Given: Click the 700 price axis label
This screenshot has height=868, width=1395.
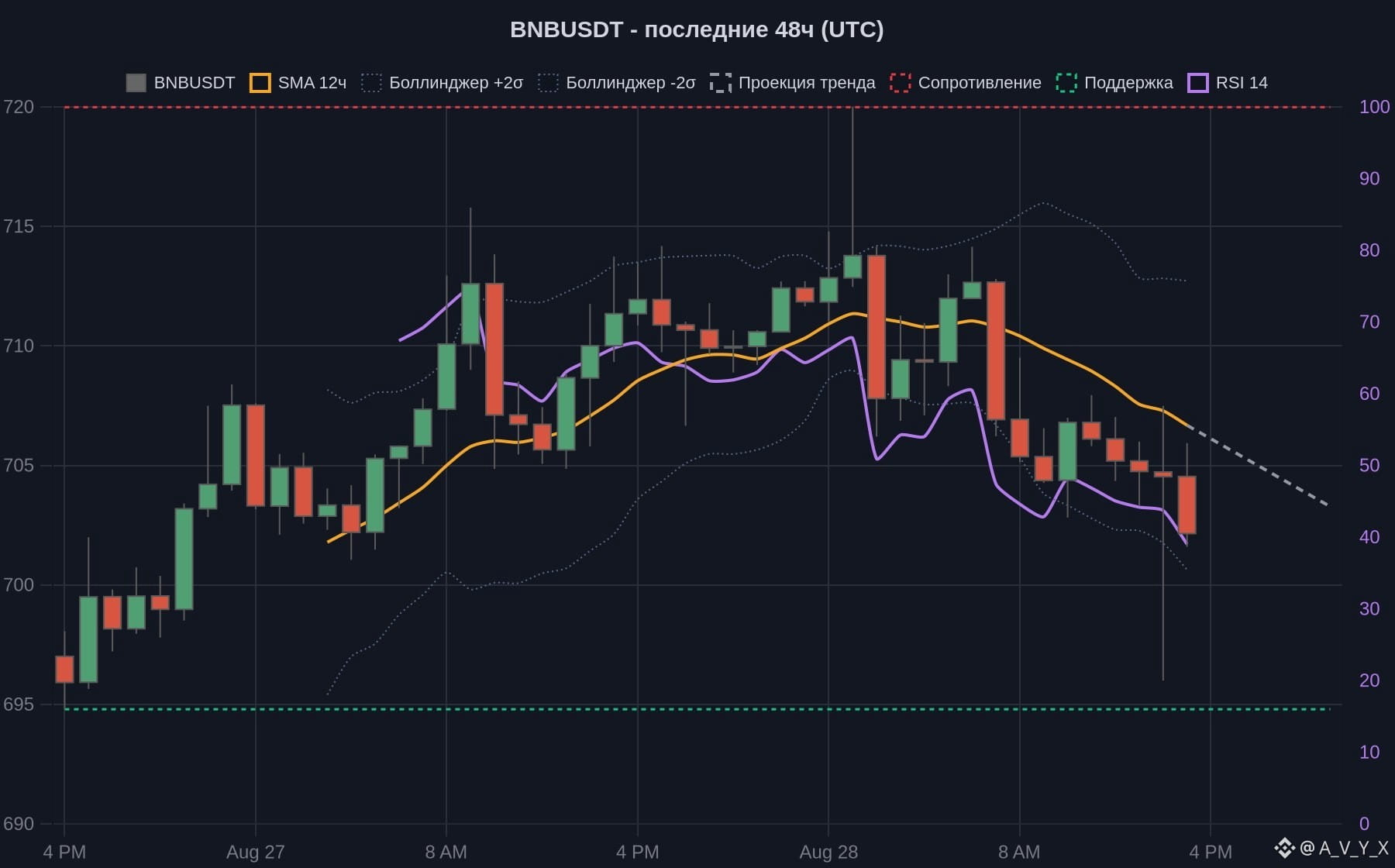Looking at the screenshot, I should tap(19, 584).
